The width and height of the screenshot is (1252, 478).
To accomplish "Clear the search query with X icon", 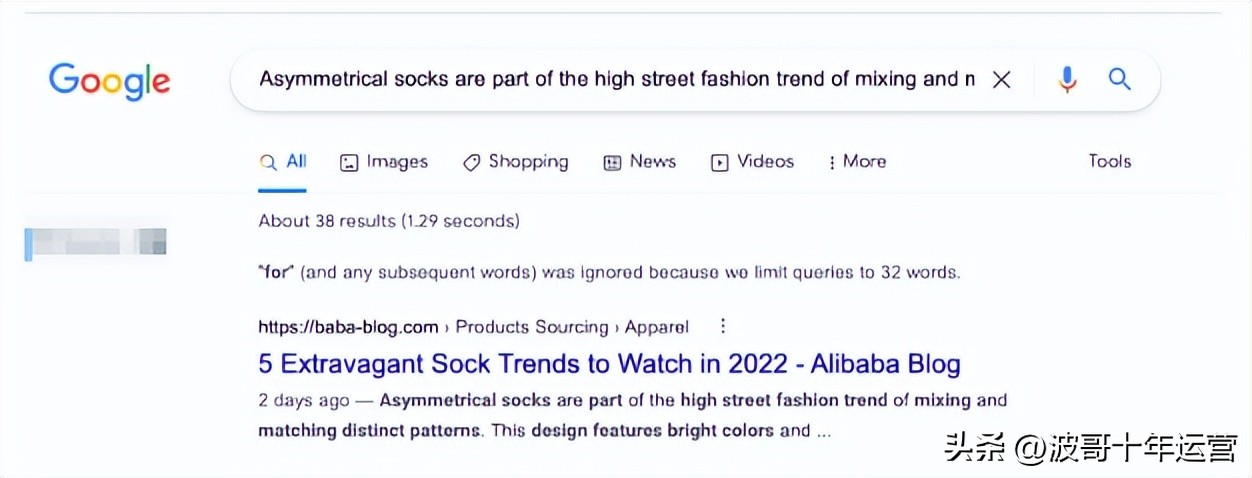I will tap(1001, 80).
